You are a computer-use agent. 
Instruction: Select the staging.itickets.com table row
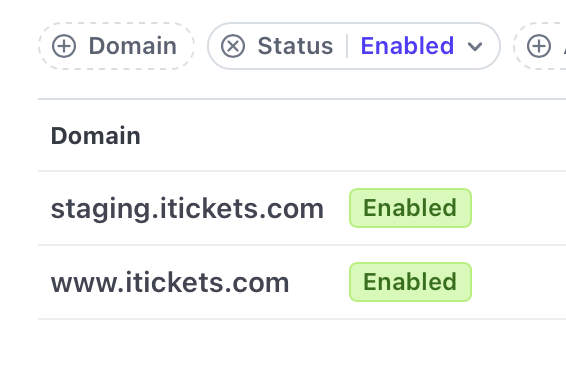pos(302,208)
